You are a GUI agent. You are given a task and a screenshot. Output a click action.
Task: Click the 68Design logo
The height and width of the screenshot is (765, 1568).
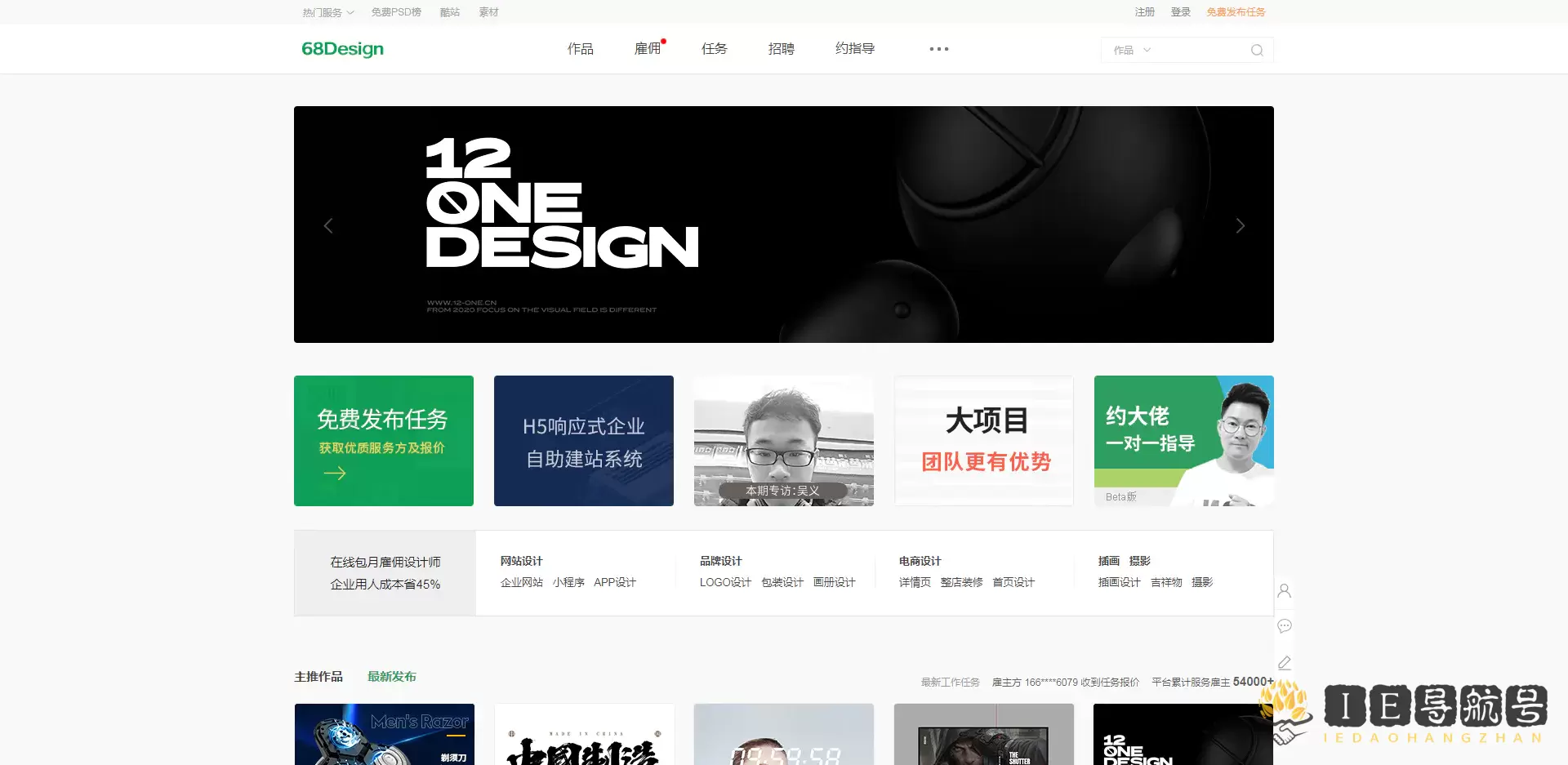point(342,49)
